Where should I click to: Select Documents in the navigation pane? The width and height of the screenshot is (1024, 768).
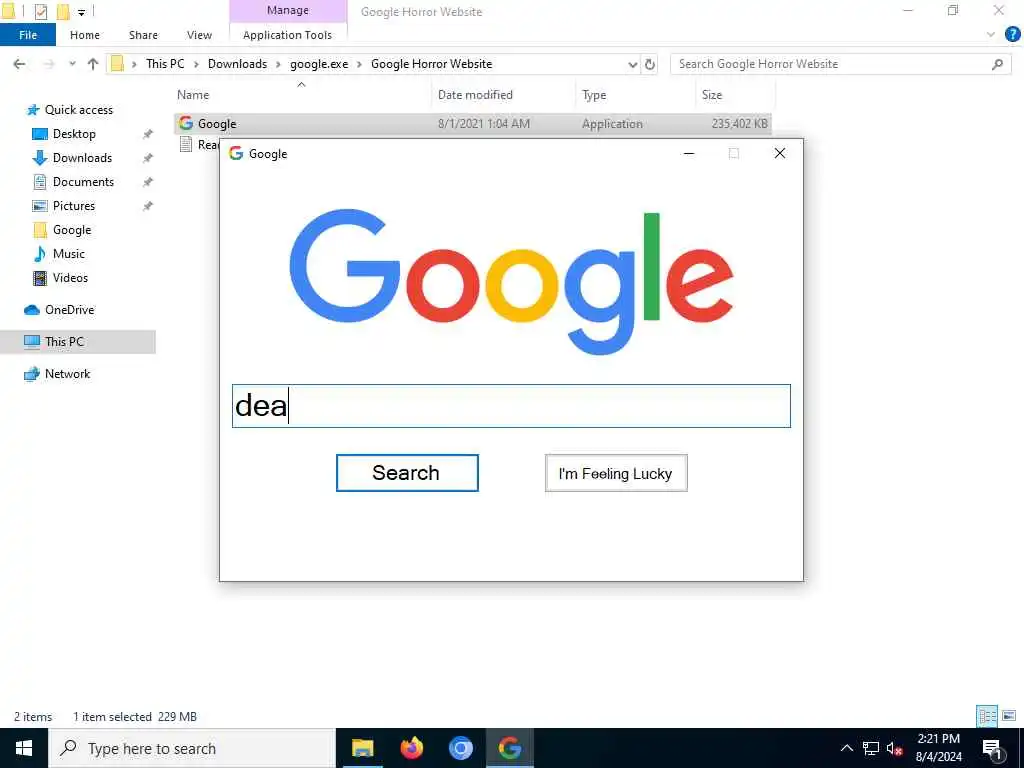pyautogui.click(x=83, y=182)
